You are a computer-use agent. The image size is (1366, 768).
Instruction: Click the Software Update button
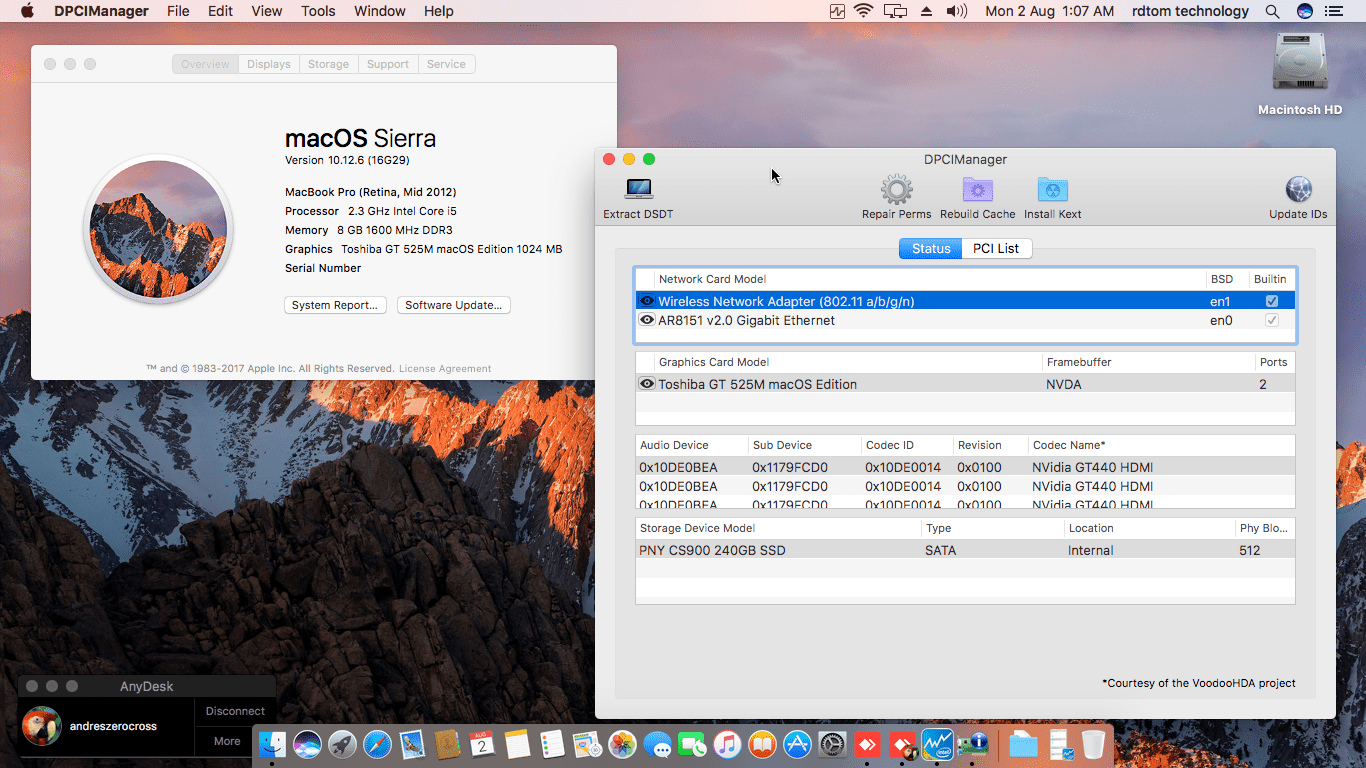tap(454, 305)
